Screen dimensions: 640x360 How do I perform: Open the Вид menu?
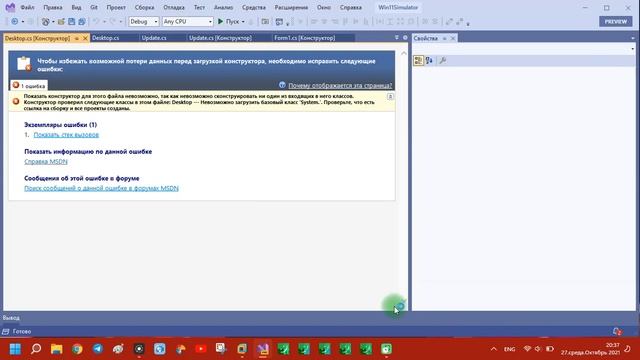[x=76, y=7]
